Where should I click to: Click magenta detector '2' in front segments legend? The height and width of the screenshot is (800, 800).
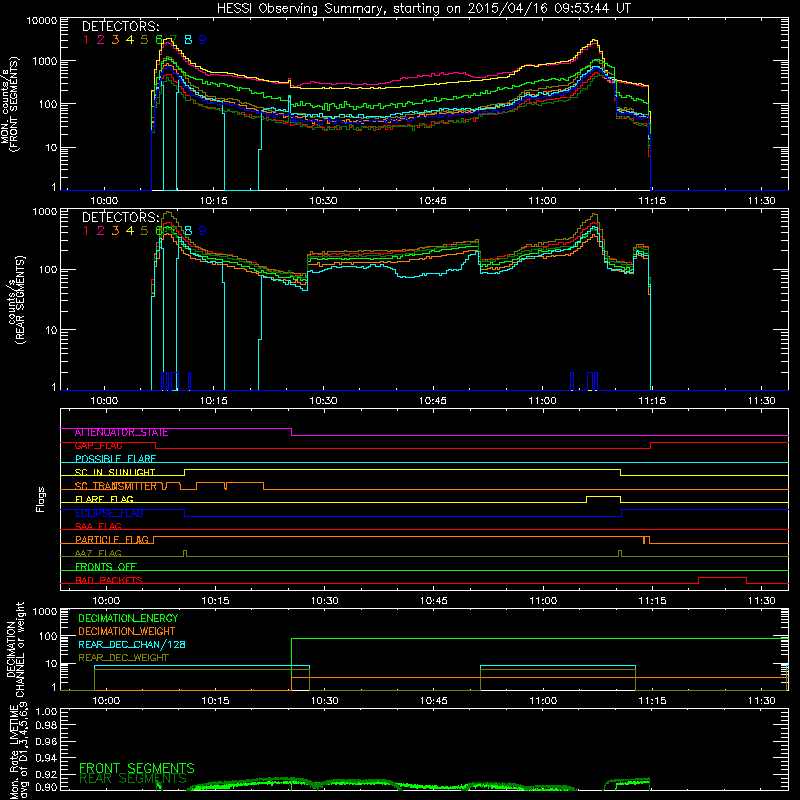[x=101, y=40]
